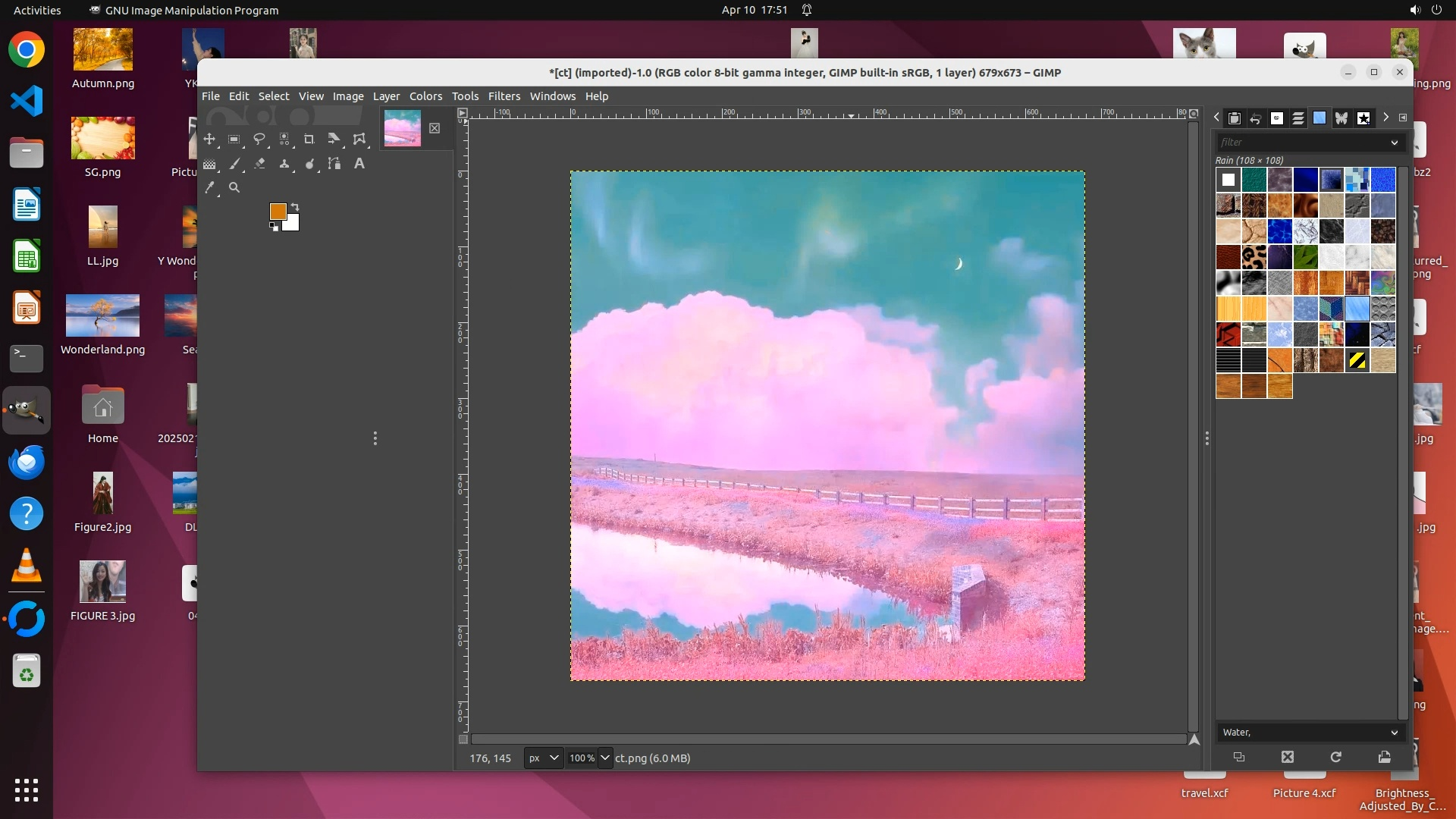The height and width of the screenshot is (819, 1456).
Task: Select the Free Select lasso tool
Action: 259,139
